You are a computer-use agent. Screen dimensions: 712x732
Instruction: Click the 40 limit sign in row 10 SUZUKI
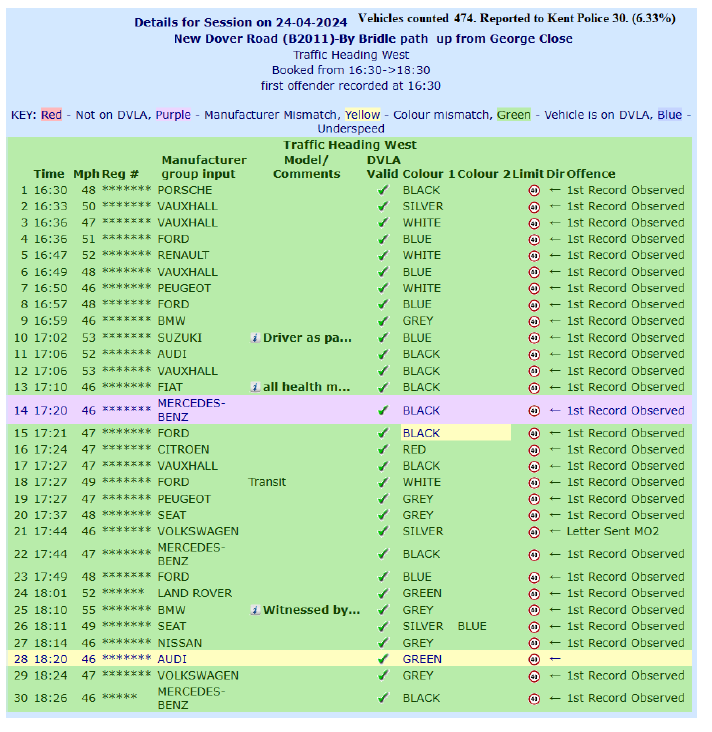[534, 338]
